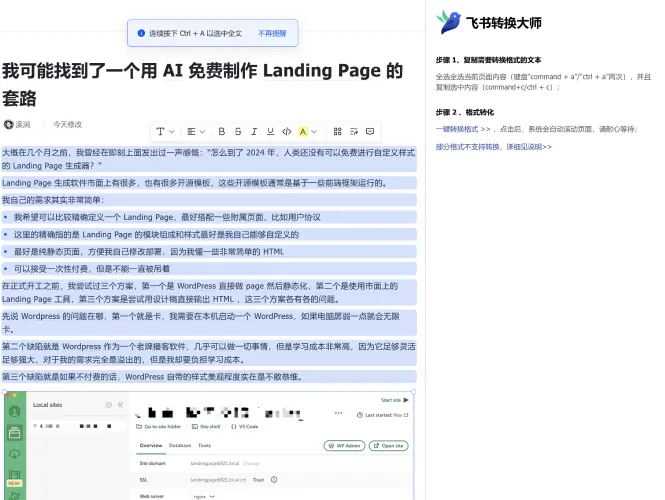Image resolution: width=665 pixels, height=500 pixels.
Task: Add a comment with the comment icon
Action: [x=370, y=131]
